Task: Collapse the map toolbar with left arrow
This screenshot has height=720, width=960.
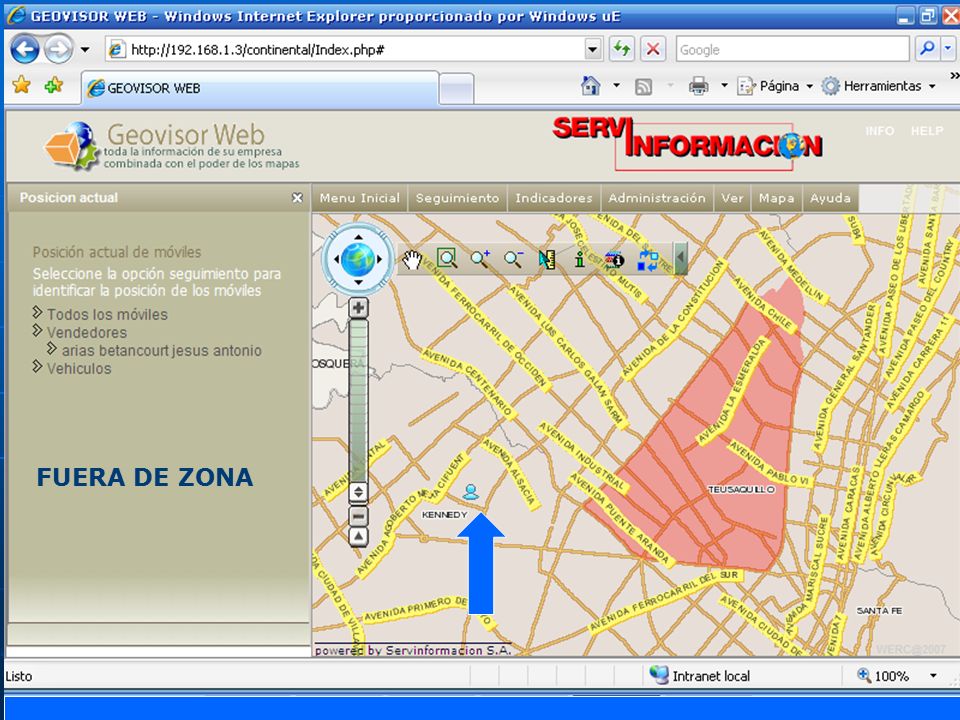Action: coord(680,258)
